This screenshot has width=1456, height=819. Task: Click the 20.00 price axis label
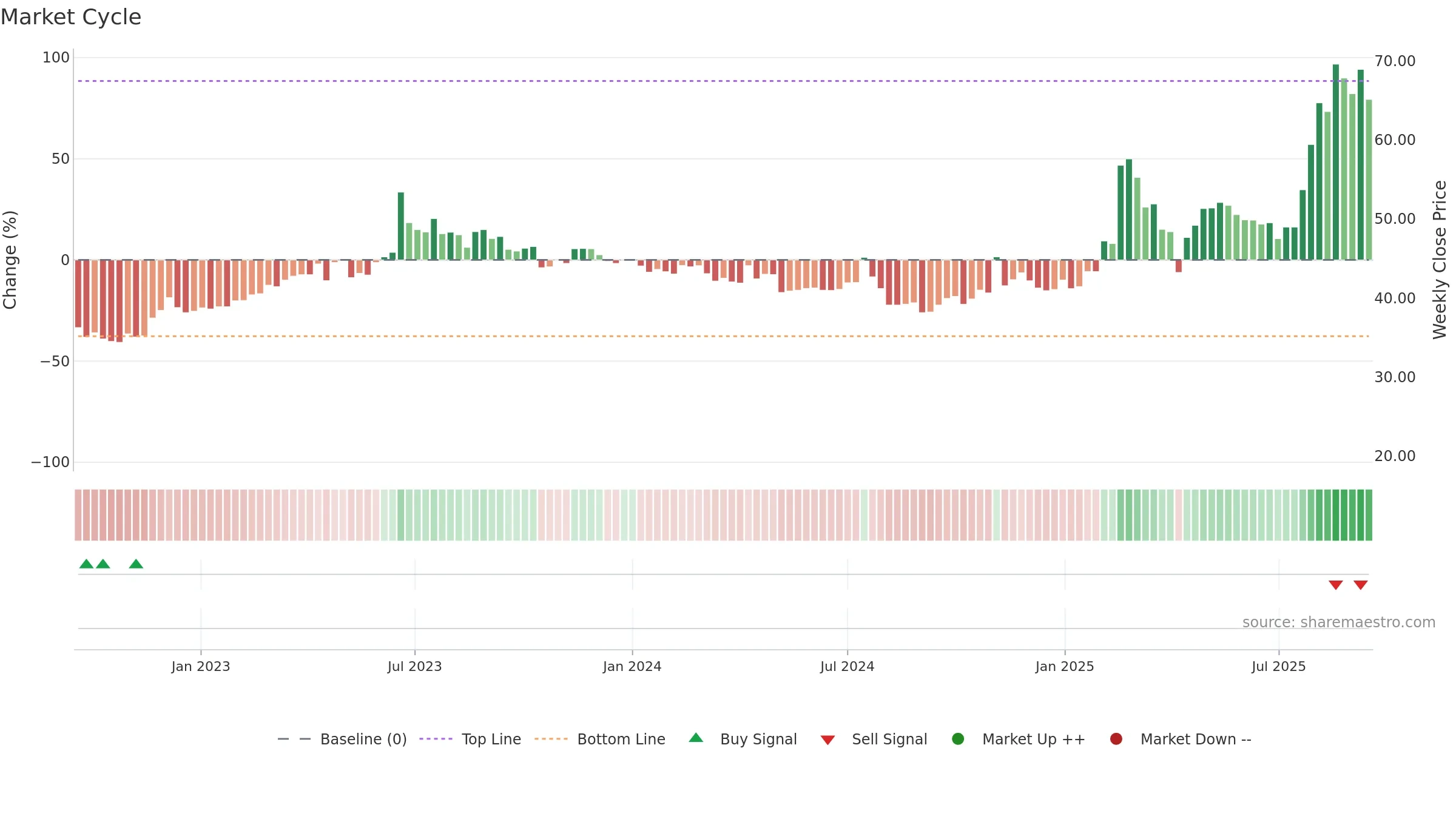point(1395,456)
